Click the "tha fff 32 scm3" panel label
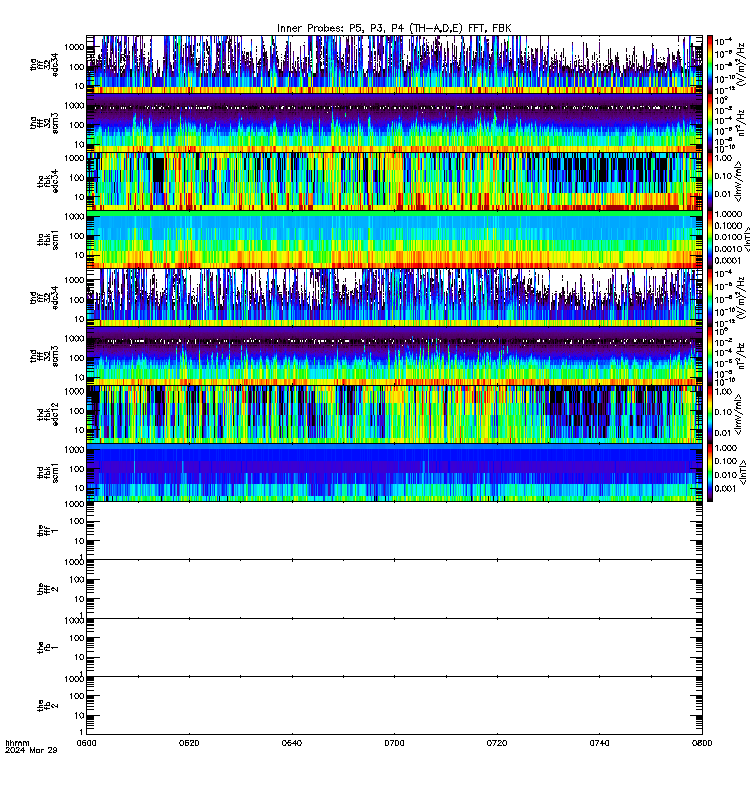The height and width of the screenshot is (800, 750). 44,123
